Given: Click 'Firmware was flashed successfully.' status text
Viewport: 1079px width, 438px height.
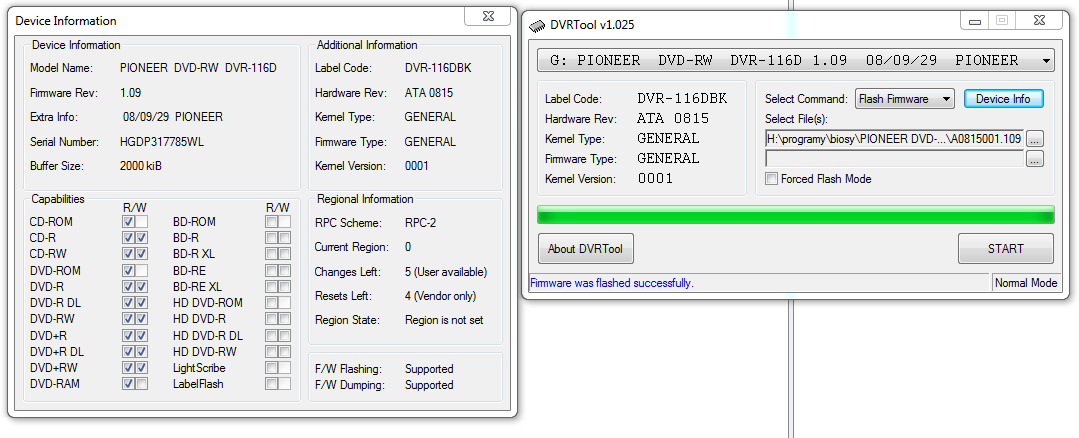Looking at the screenshot, I should coord(612,283).
